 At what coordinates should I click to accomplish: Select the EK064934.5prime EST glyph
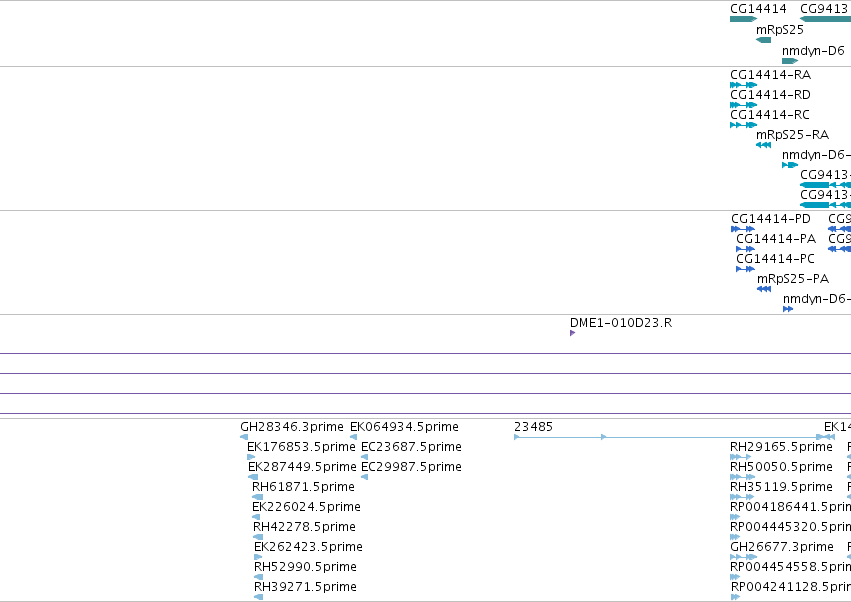click(x=353, y=437)
